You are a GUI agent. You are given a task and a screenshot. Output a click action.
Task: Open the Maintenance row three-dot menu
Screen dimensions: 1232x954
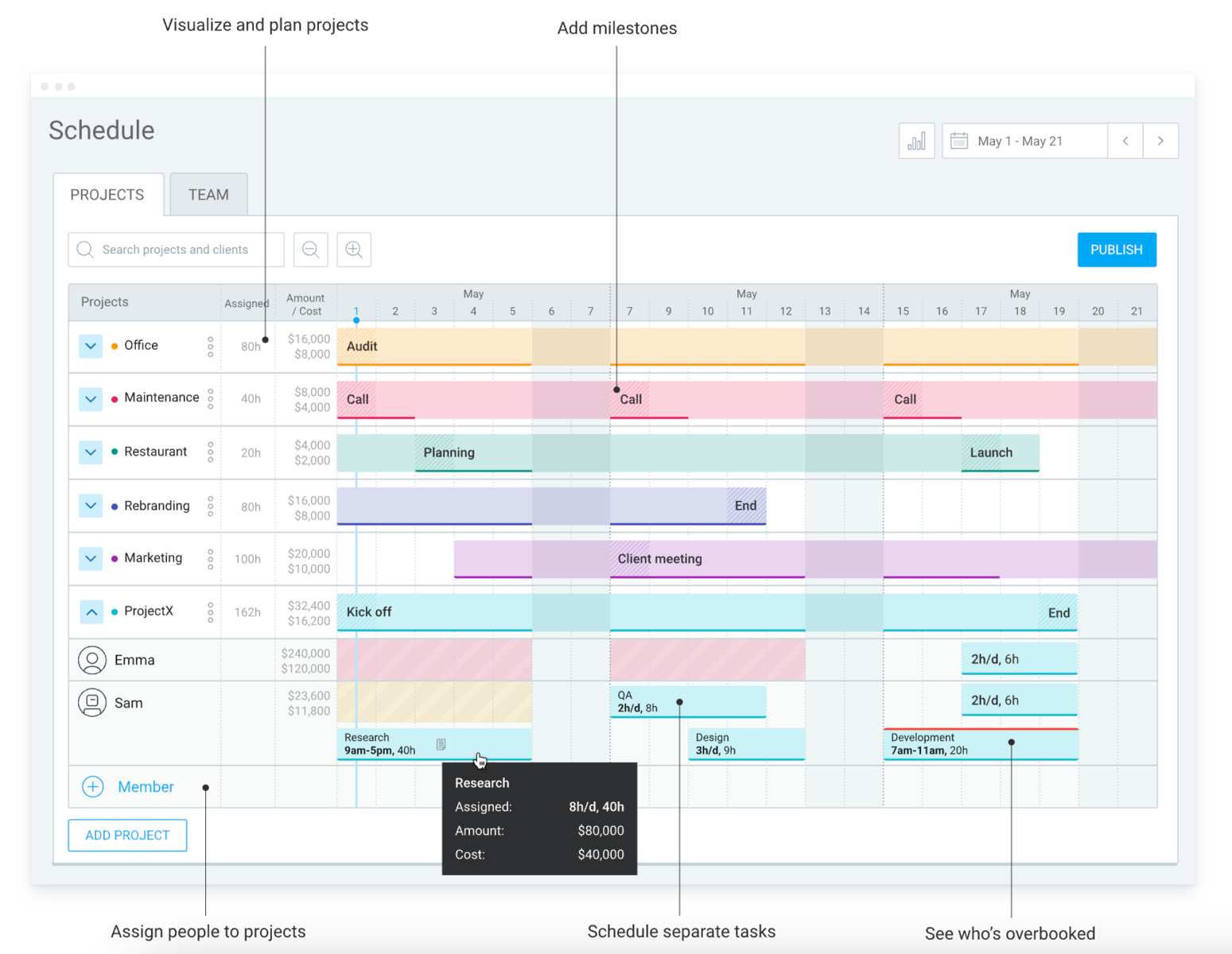click(x=210, y=398)
